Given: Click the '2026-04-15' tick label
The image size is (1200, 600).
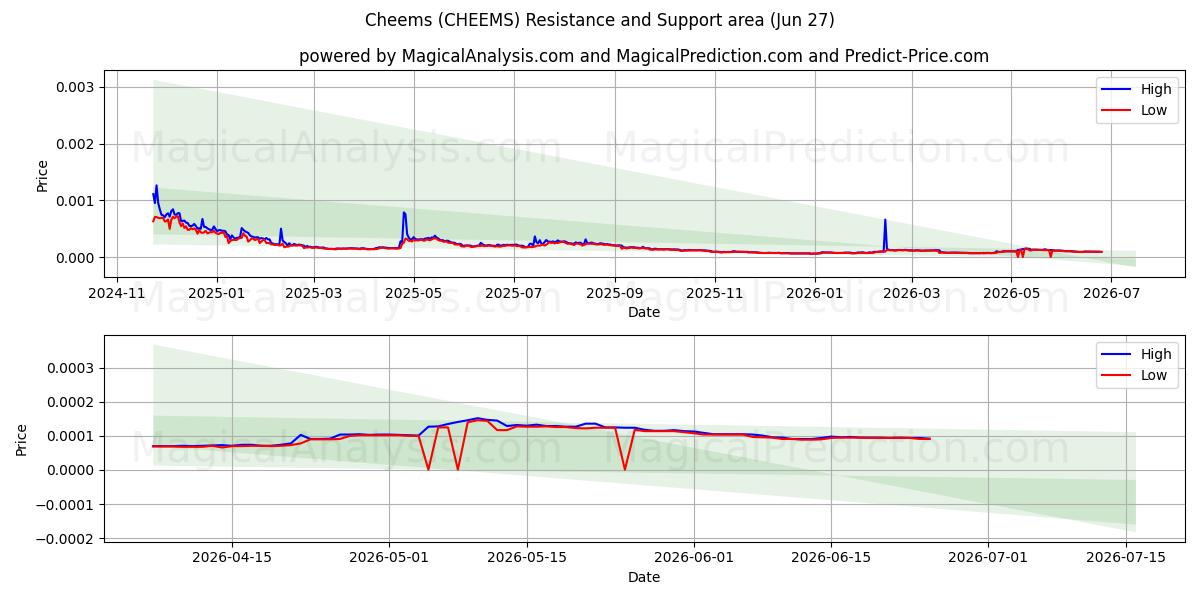Looking at the screenshot, I should (x=232, y=558).
